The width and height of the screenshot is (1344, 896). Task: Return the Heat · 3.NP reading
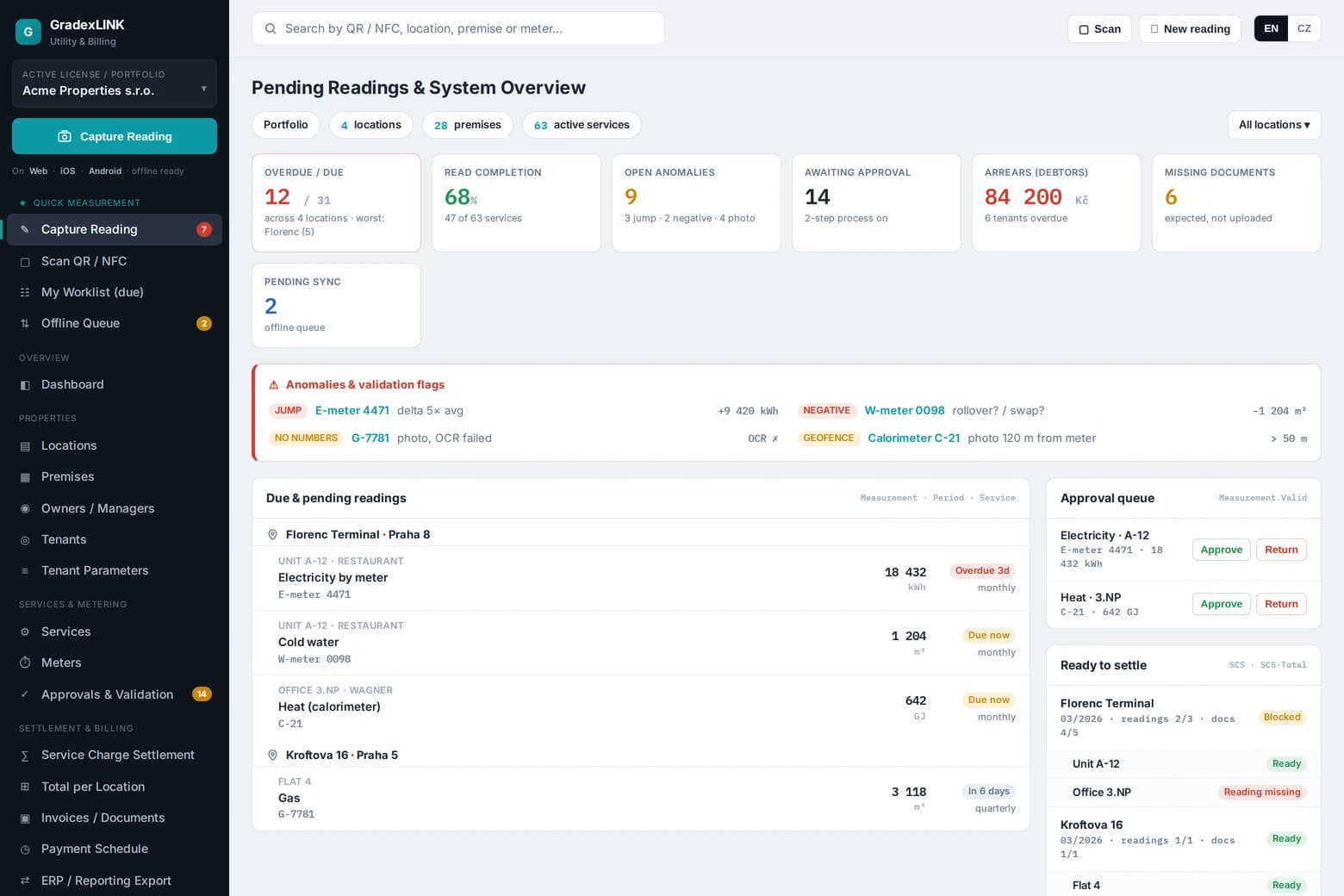tap(1281, 604)
